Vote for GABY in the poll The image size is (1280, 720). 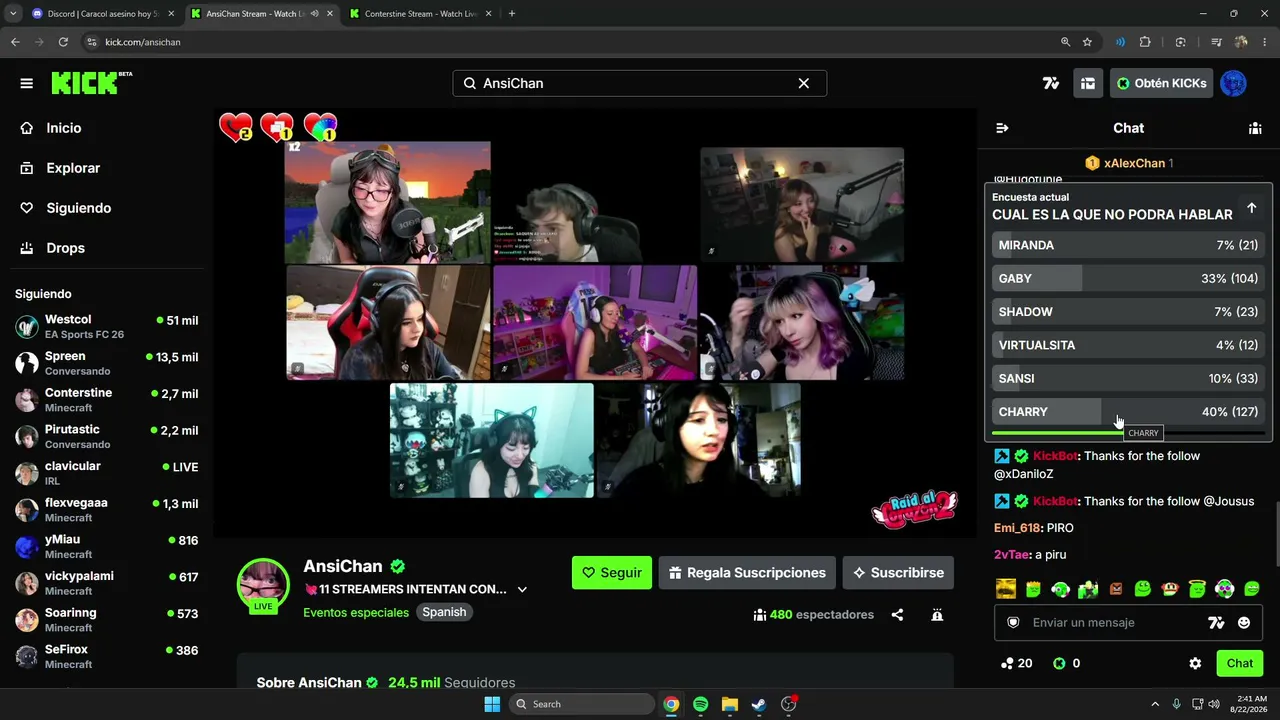pos(1128,278)
